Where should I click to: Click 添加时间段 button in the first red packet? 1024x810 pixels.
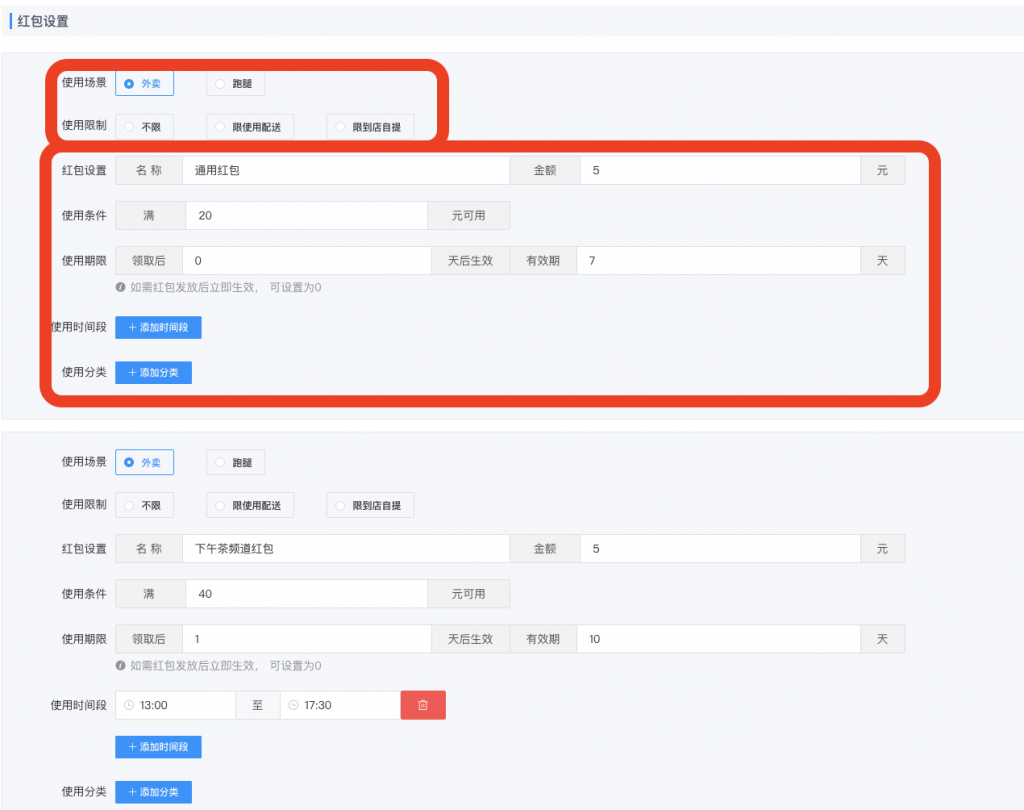tap(158, 327)
